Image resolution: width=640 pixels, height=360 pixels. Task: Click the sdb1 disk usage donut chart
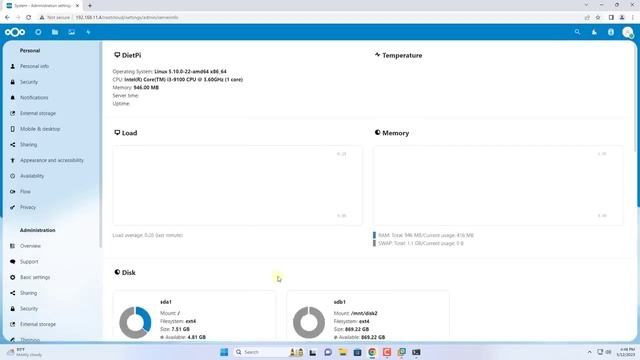click(x=309, y=322)
